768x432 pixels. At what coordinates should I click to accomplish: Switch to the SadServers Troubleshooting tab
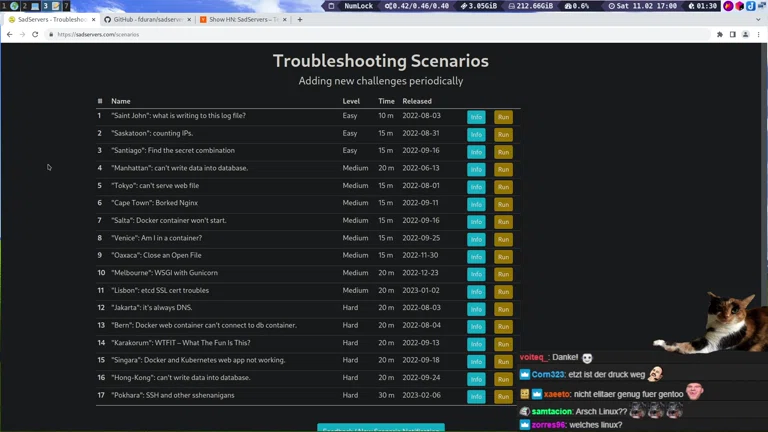[x=50, y=20]
